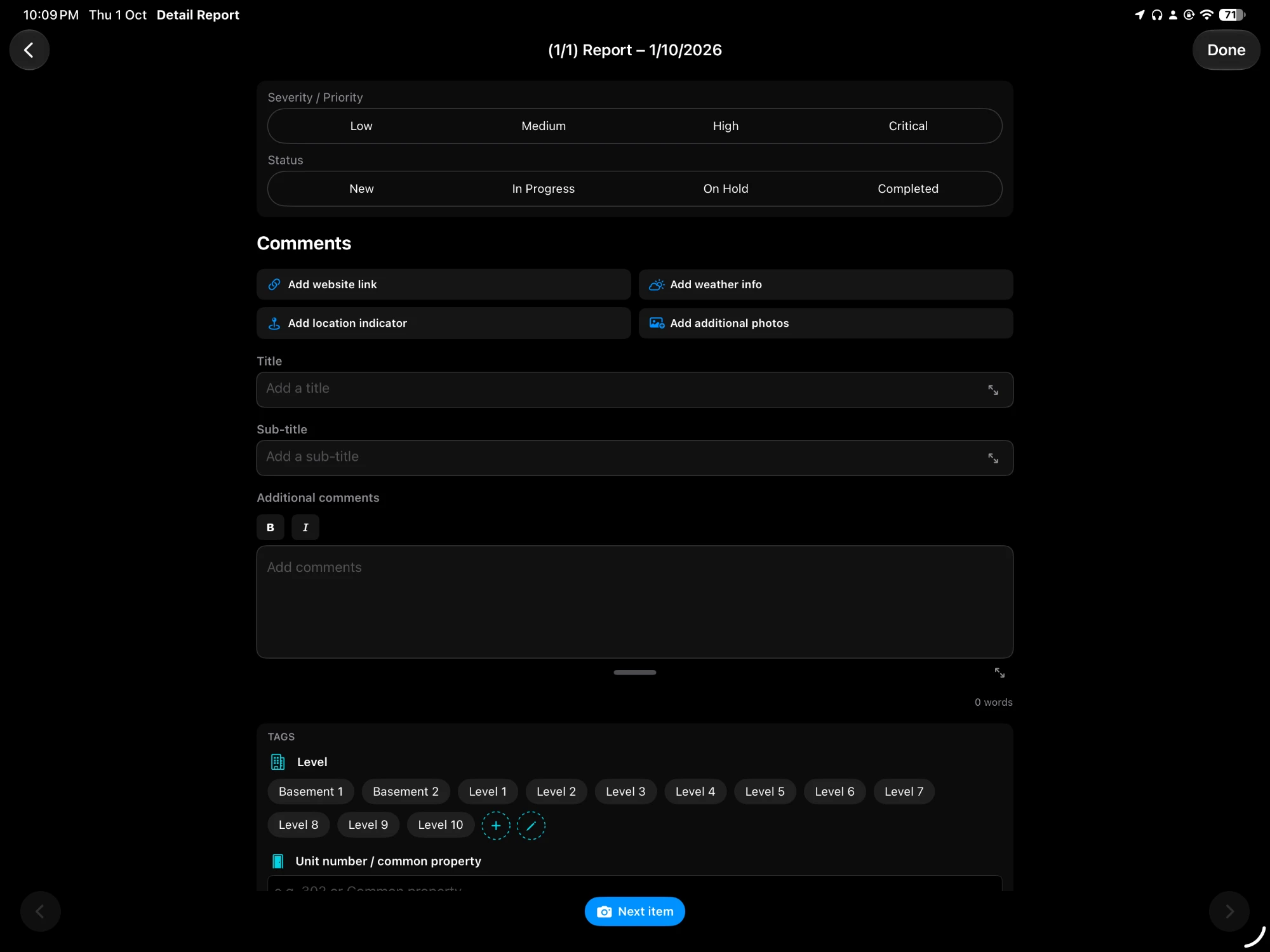Viewport: 1270px width, 952px height.
Task: Set severity to Medium
Action: (x=544, y=126)
